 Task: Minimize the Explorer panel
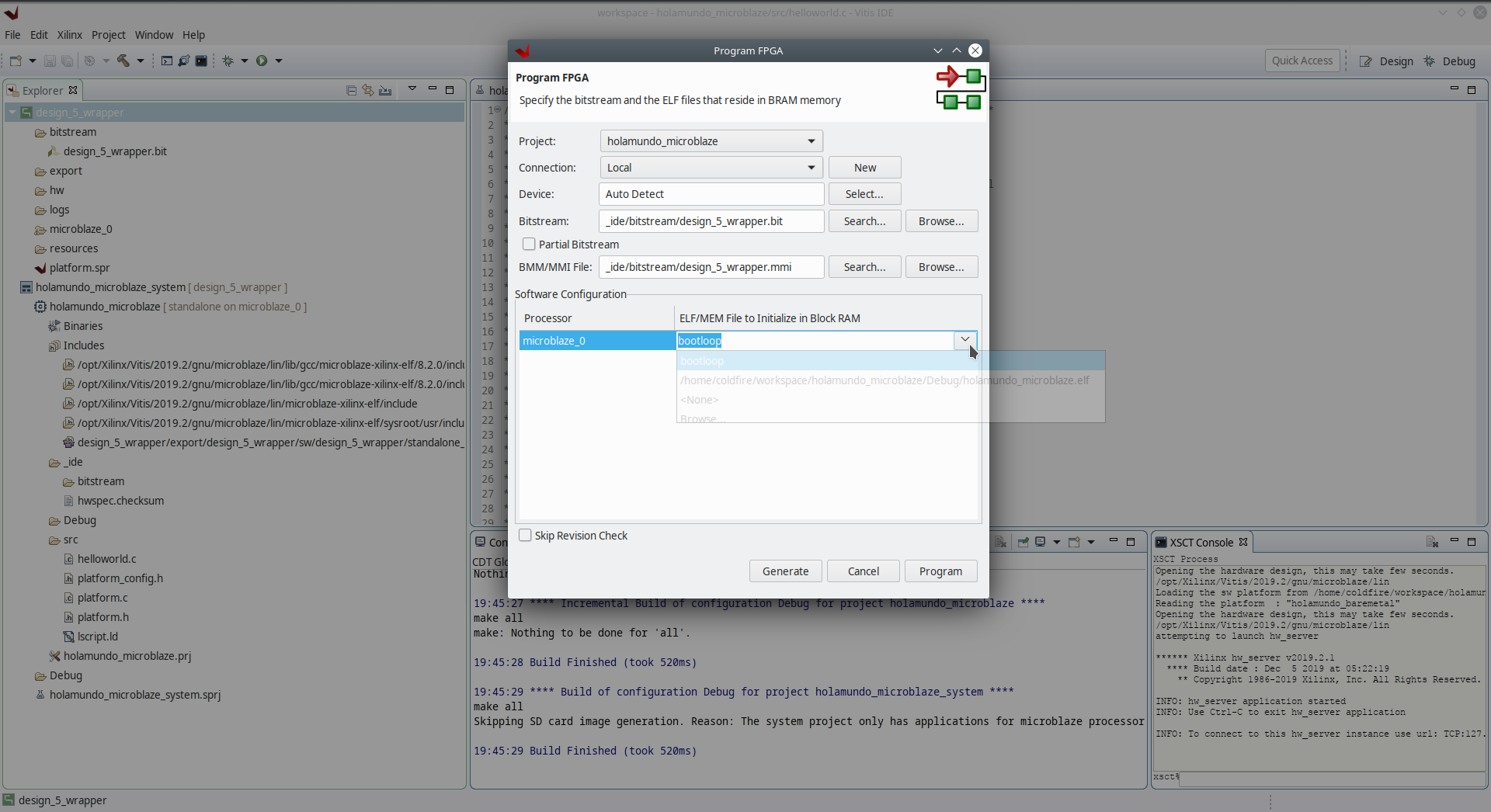click(433, 88)
